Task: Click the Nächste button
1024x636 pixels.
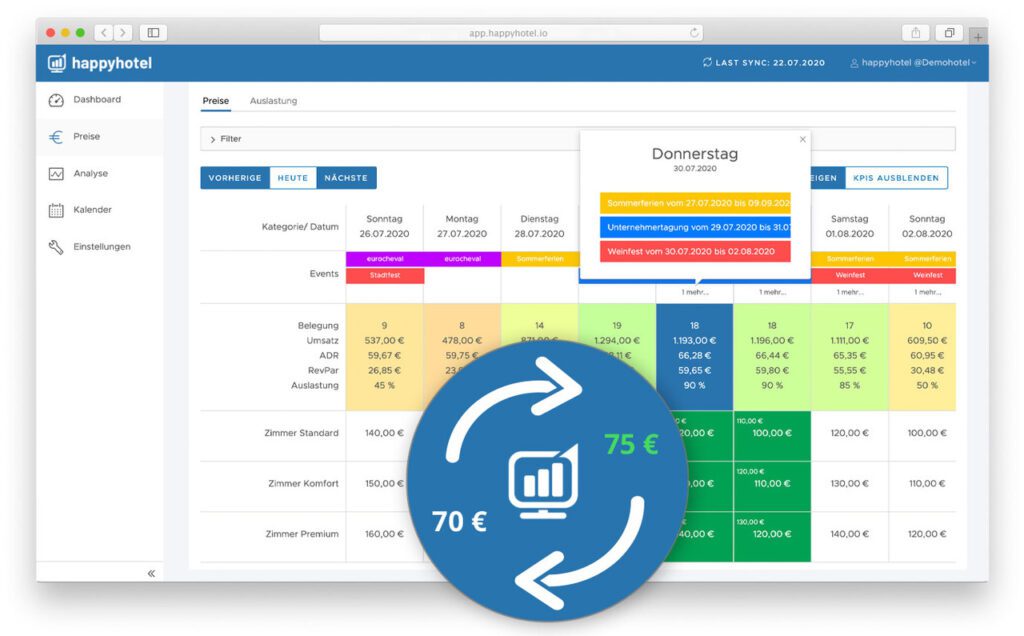Action: (x=346, y=178)
